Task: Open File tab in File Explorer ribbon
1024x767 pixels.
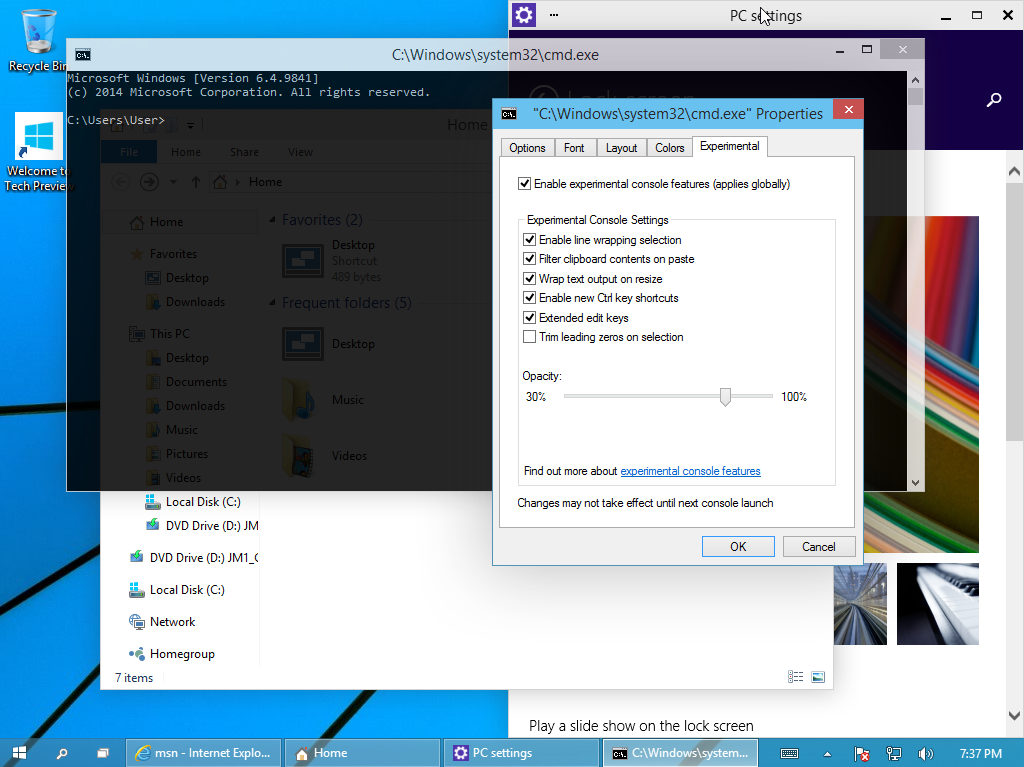Action: [x=129, y=152]
